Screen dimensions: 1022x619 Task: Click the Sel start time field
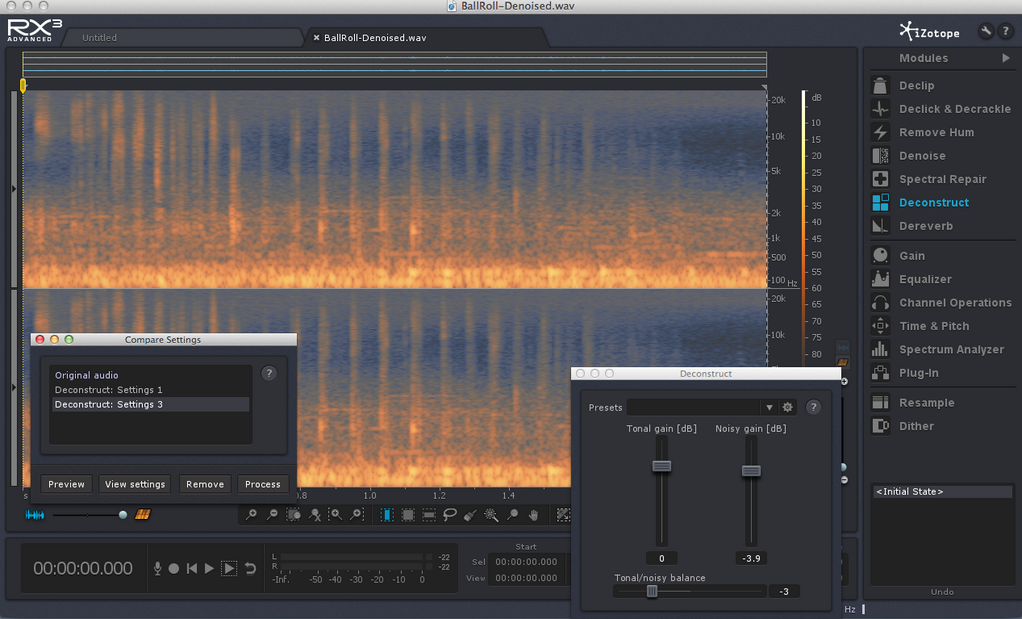pyautogui.click(x=527, y=562)
